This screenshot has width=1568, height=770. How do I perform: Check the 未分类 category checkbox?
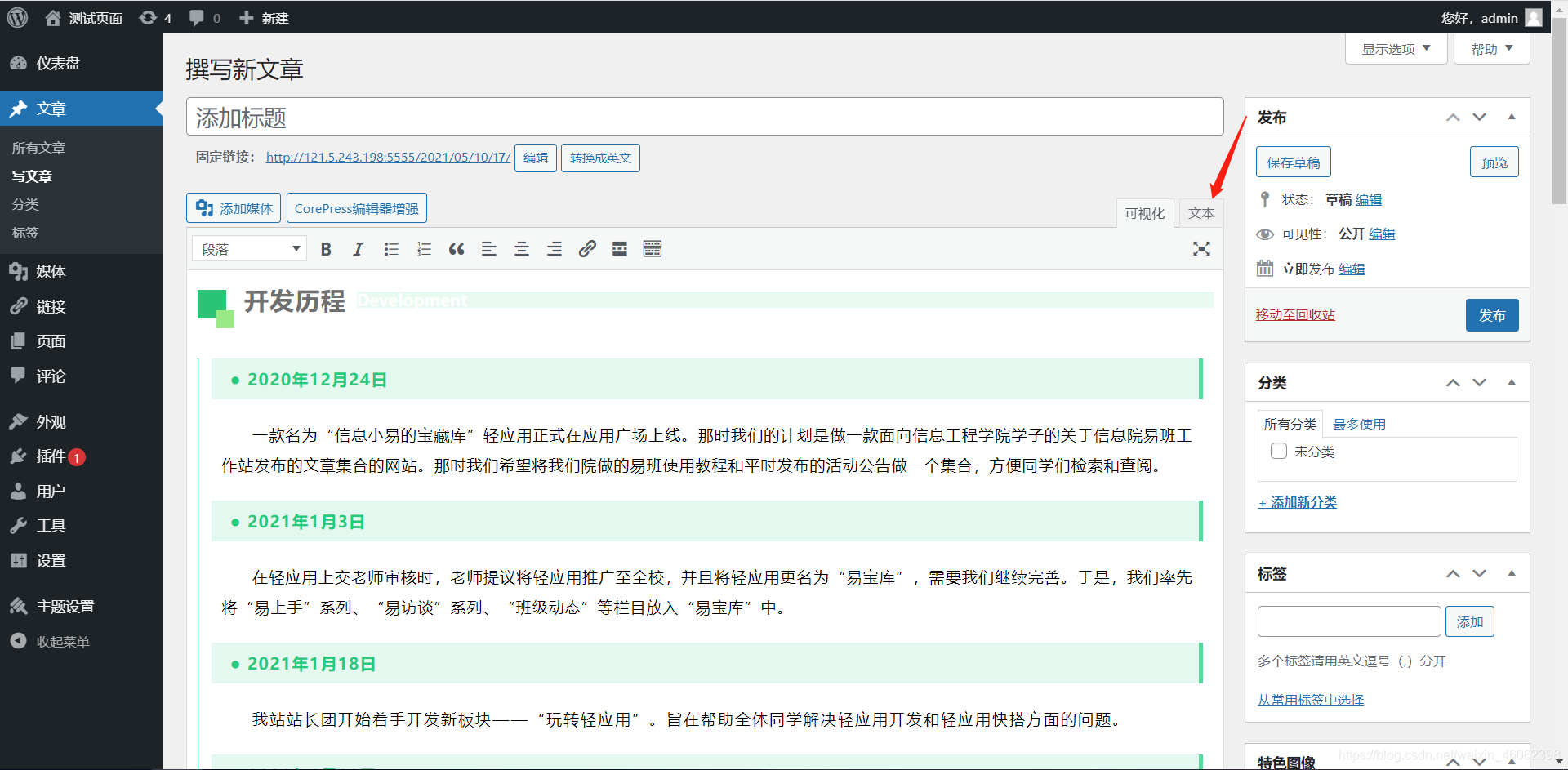1279,451
